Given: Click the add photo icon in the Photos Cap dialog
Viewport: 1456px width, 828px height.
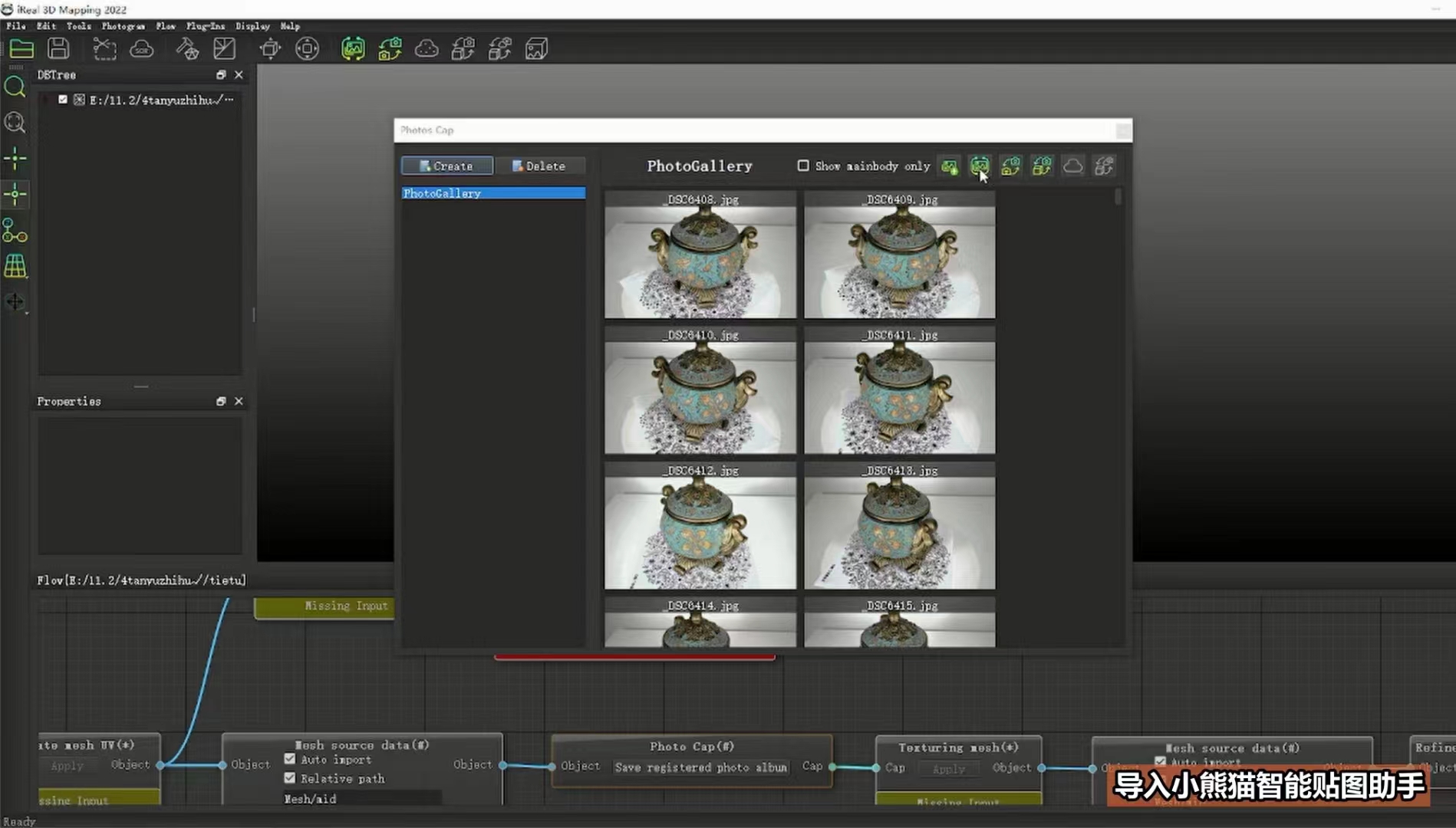Looking at the screenshot, I should click(x=950, y=166).
